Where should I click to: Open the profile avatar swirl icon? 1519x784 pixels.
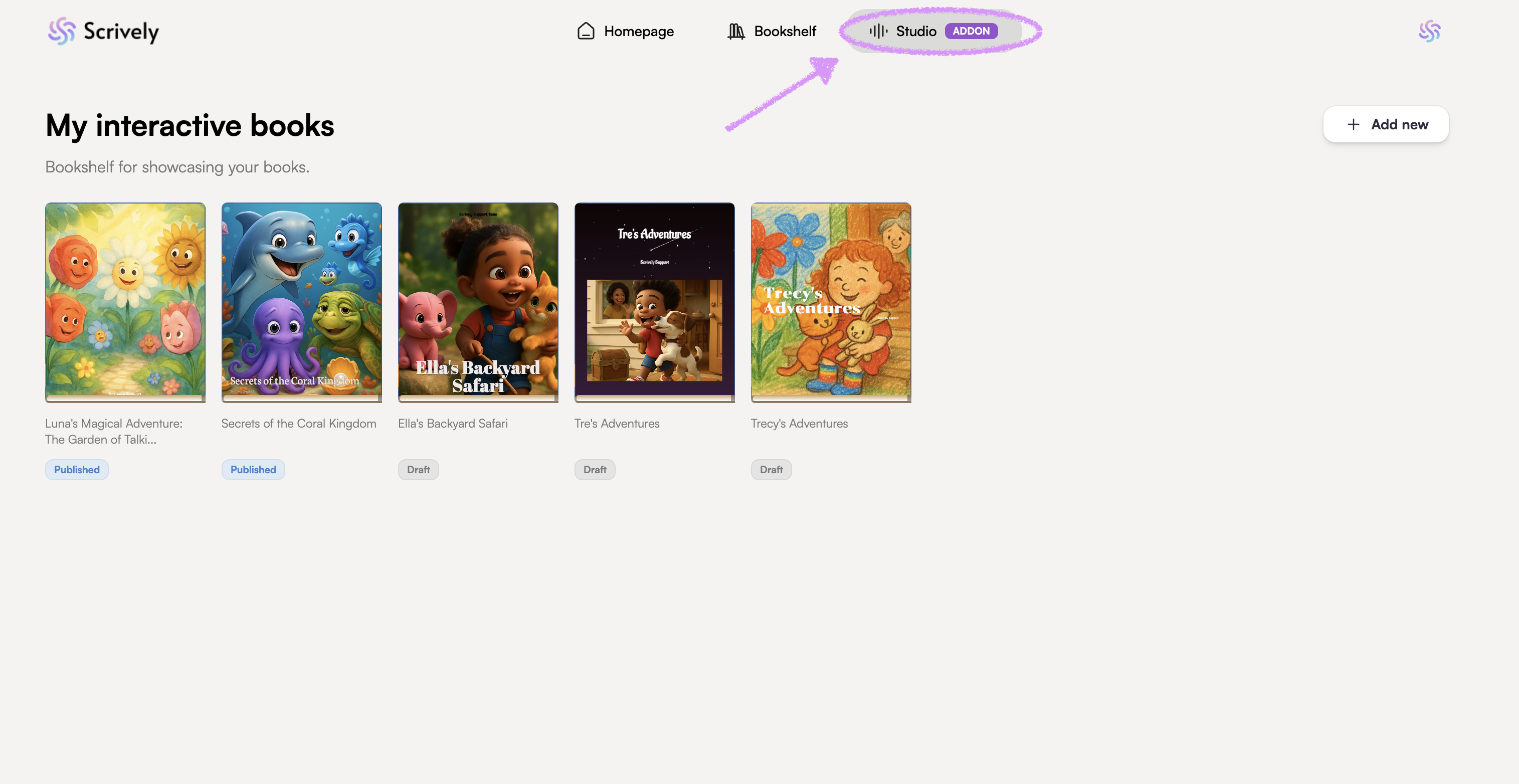(x=1429, y=31)
